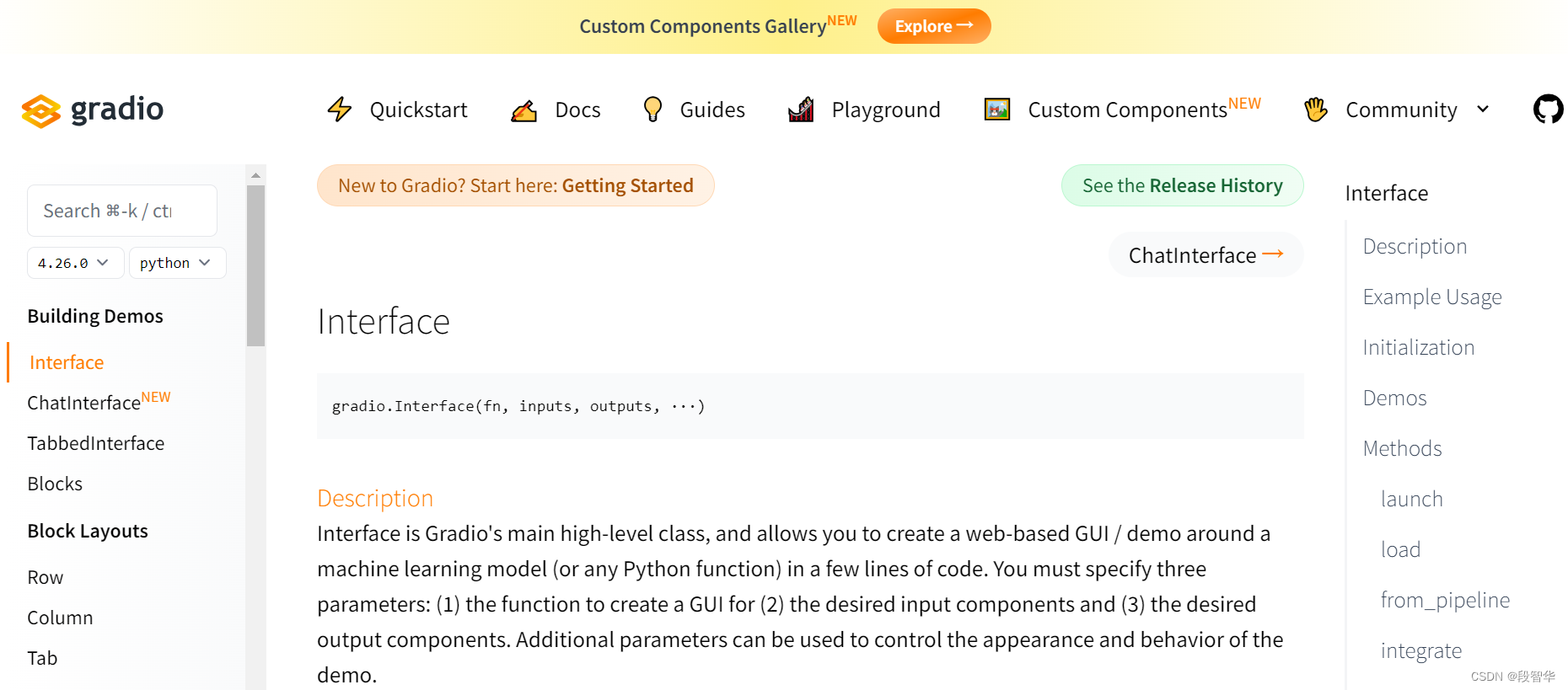Image resolution: width=1568 pixels, height=690 pixels.
Task: Click the main Interface page title
Action: click(x=384, y=321)
